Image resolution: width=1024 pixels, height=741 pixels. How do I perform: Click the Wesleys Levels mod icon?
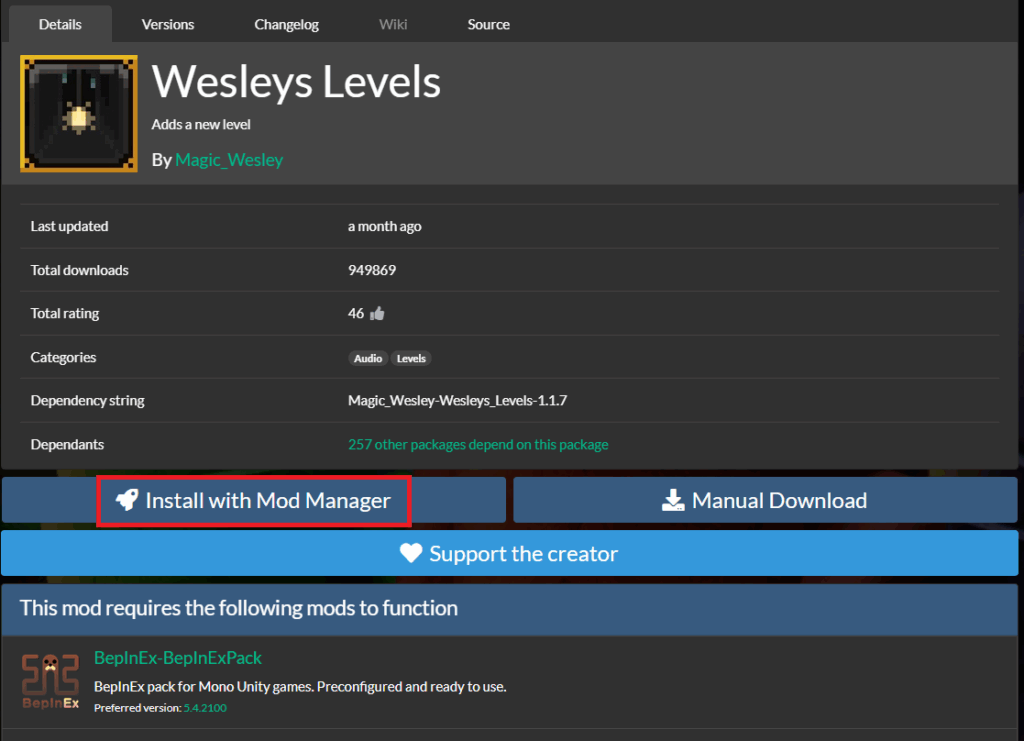coord(79,114)
